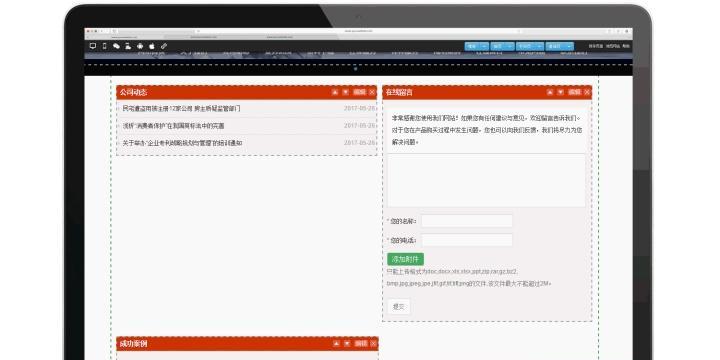Viewport: 720px width, 360px height.
Task: Expand arrow of the leftmost blue toolbar button
Action: [485, 46]
